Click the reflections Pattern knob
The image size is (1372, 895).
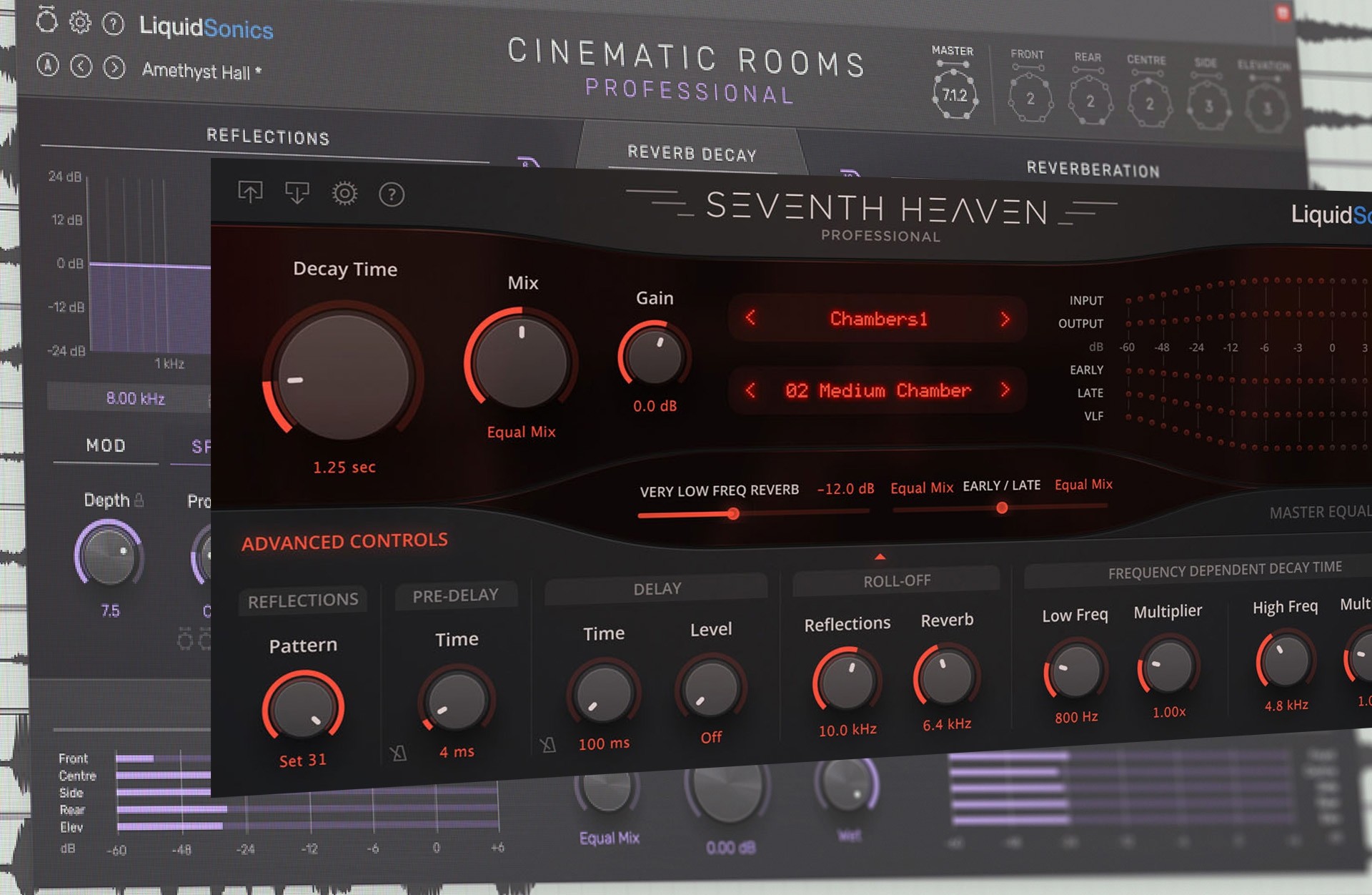coord(302,708)
